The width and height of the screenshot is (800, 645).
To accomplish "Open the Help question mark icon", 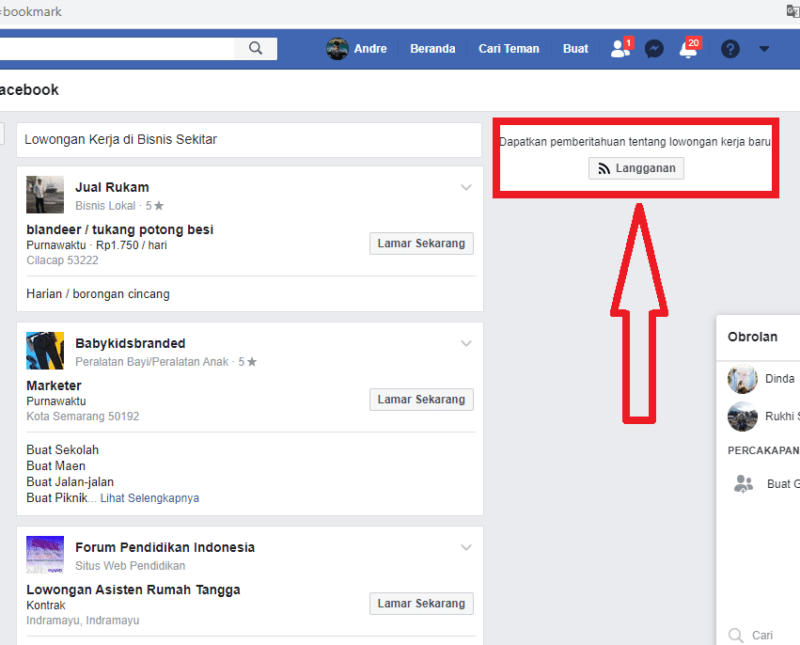I will tap(730, 49).
